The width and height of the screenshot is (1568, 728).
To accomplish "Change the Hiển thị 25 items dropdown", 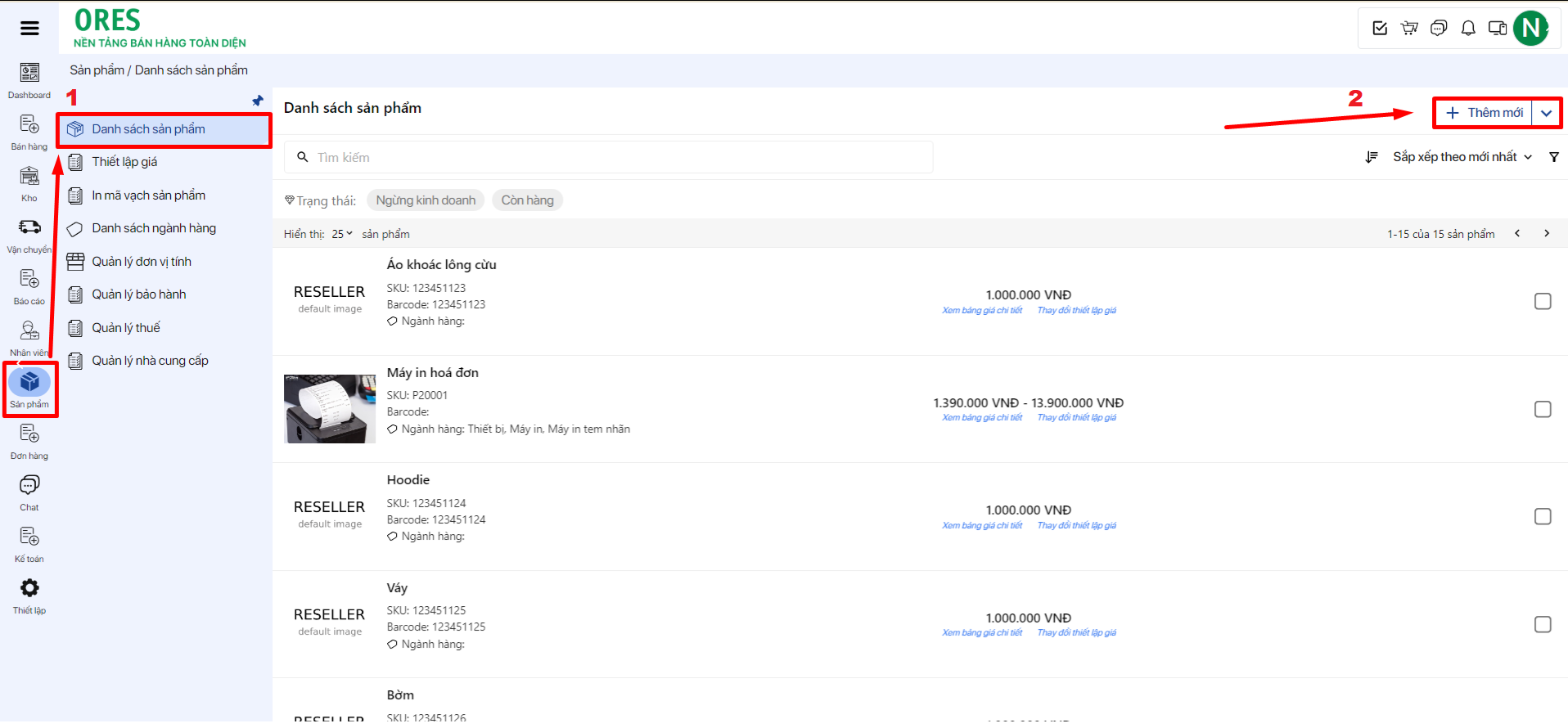I will pos(342,234).
